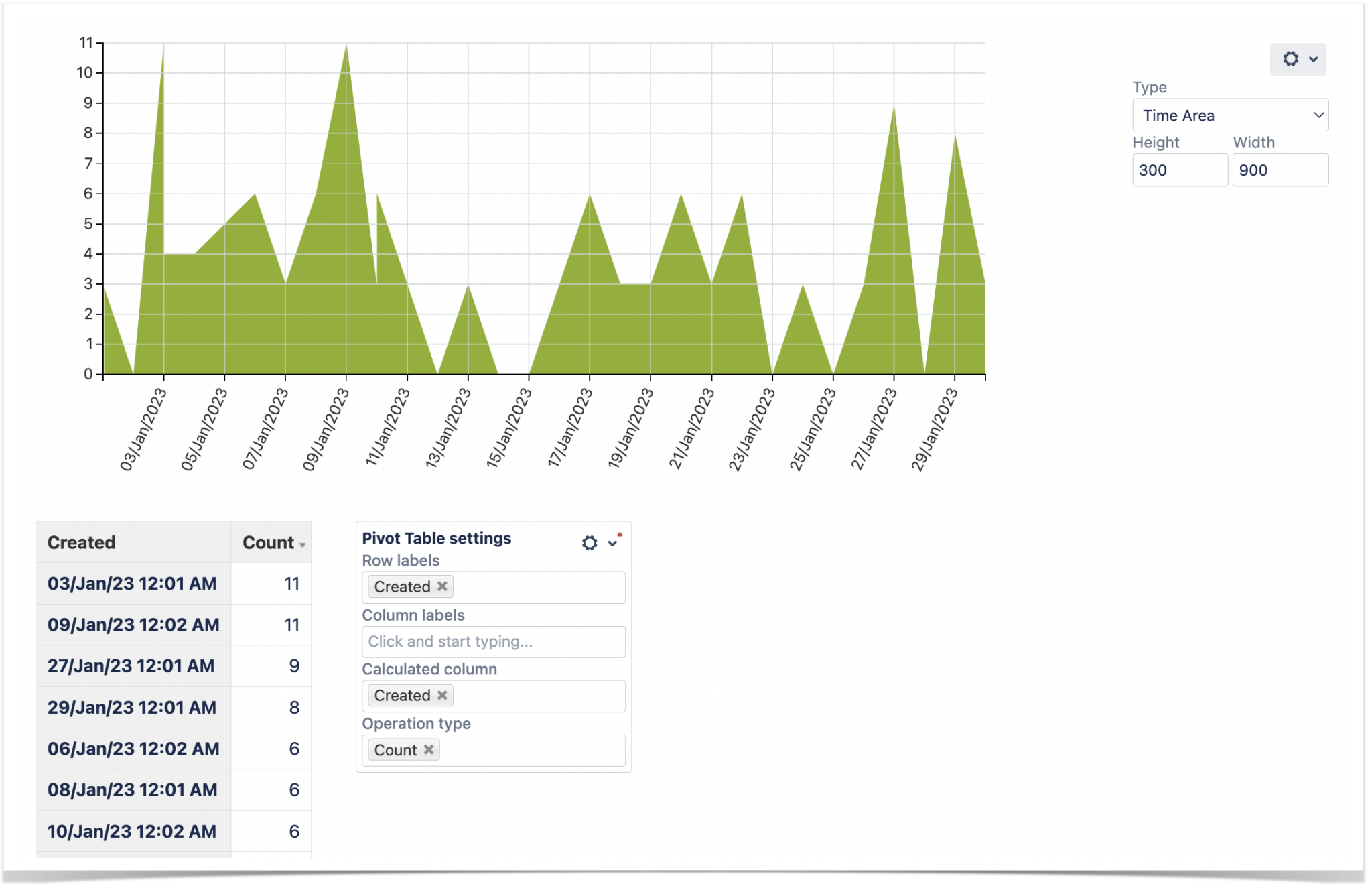Open the chart settings gear icon

click(1290, 58)
